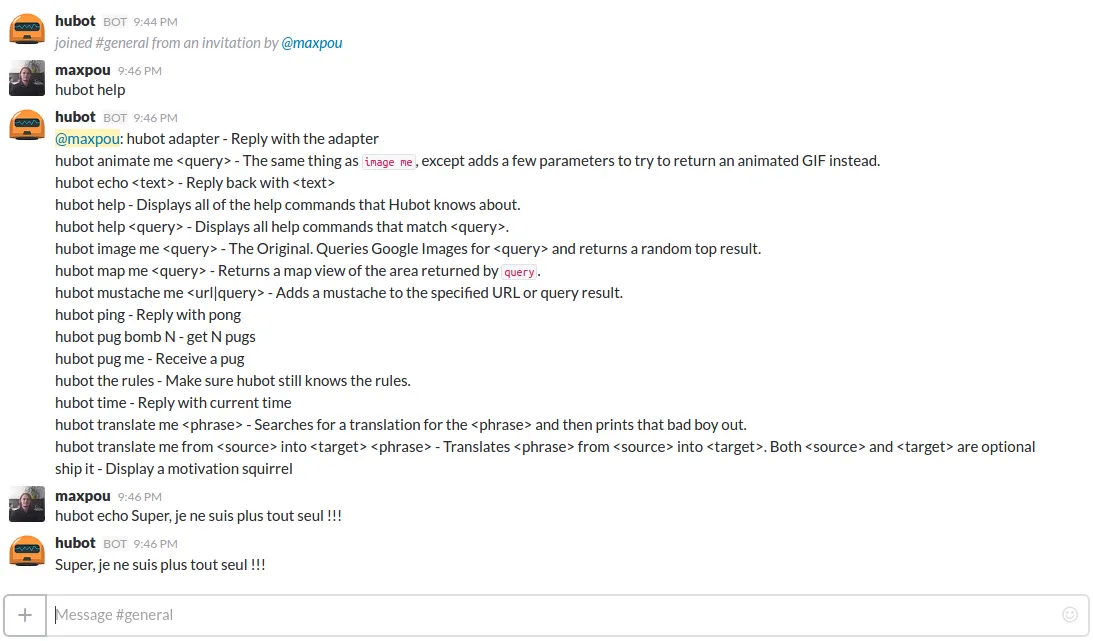Focus the 'Message #general' input field
The image size is (1093, 641).
[x=554, y=615]
